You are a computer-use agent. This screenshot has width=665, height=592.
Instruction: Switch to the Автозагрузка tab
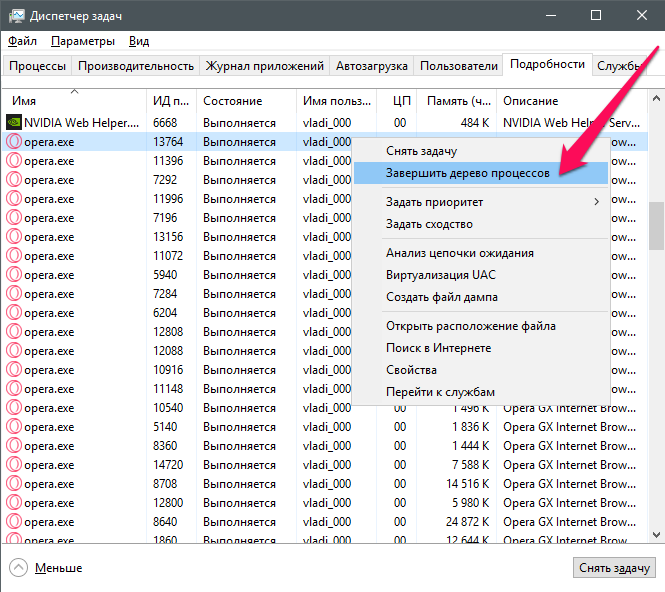[372, 66]
